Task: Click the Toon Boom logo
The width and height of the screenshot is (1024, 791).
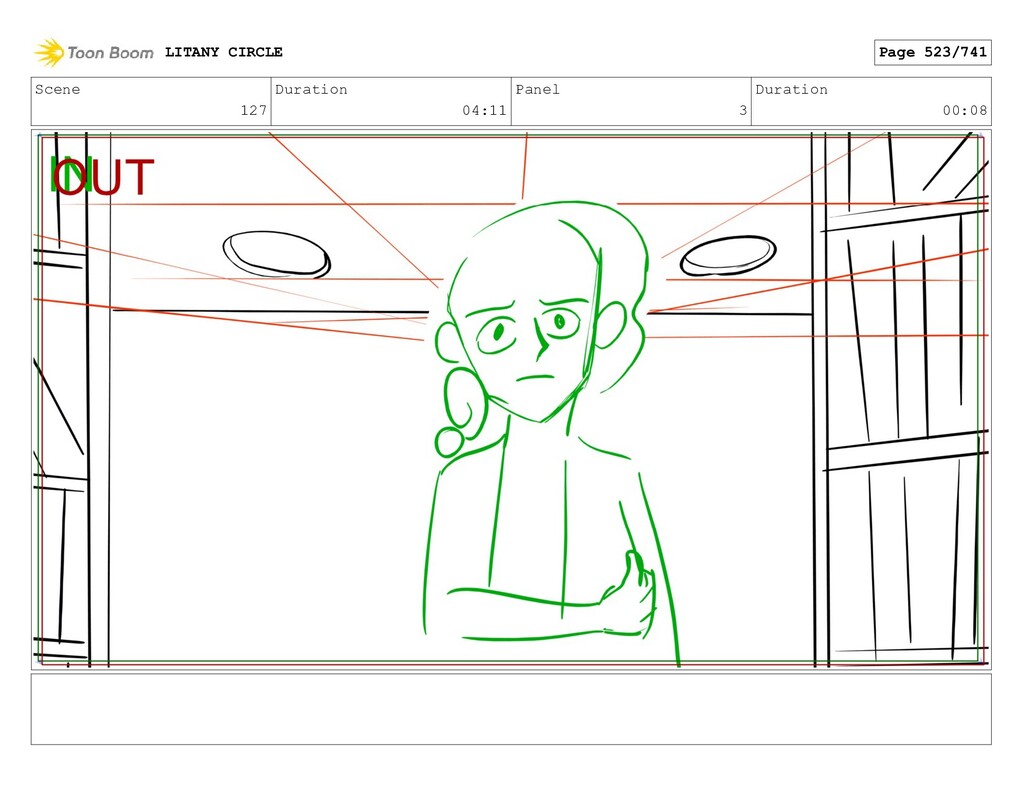Action: click(94, 52)
